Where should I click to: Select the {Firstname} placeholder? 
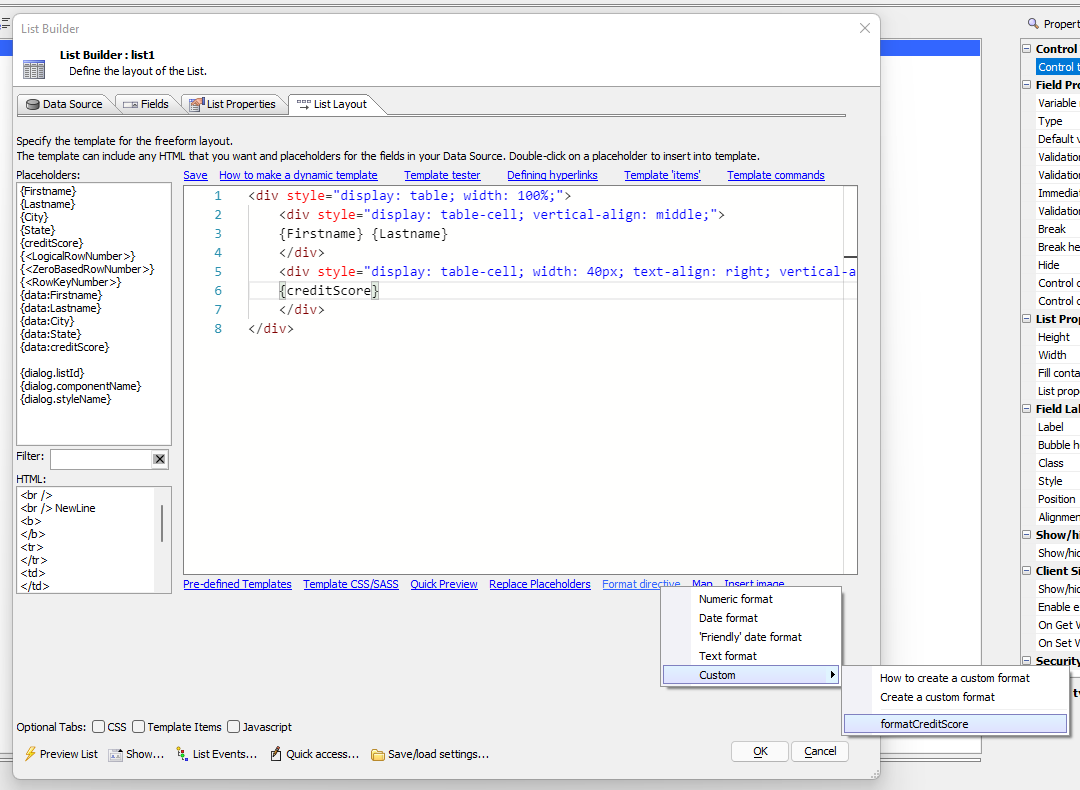coord(48,191)
